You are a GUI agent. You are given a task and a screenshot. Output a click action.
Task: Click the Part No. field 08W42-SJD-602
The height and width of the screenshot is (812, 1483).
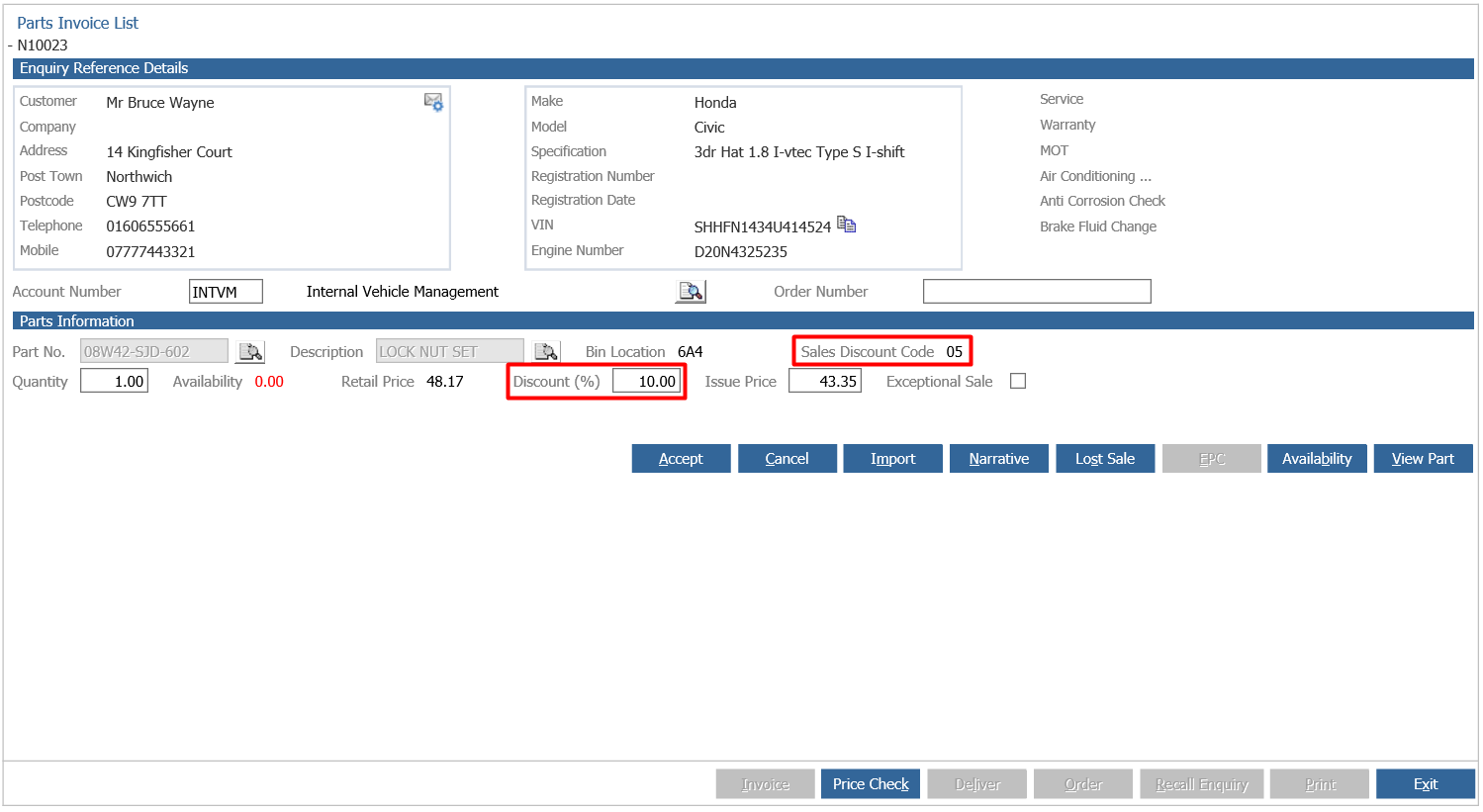[154, 351]
